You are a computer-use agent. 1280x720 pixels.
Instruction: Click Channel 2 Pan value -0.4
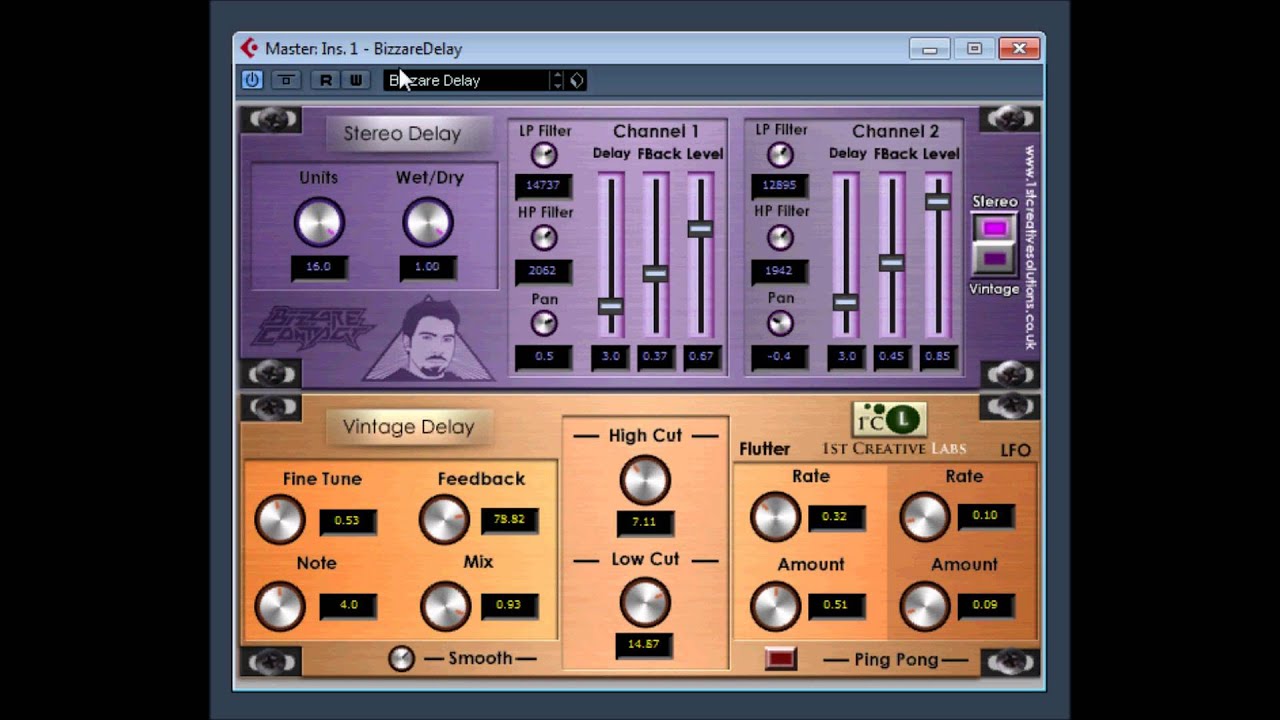tap(779, 357)
